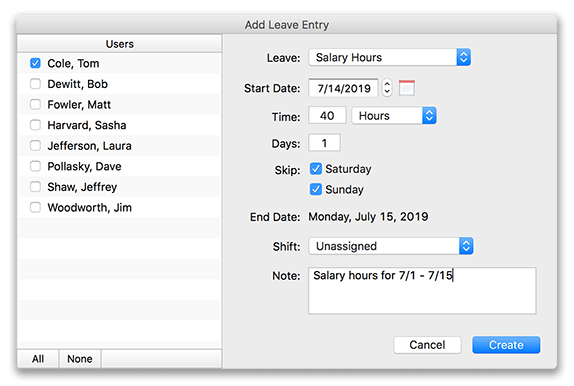
Task: Click the Cancel button
Action: pos(427,345)
